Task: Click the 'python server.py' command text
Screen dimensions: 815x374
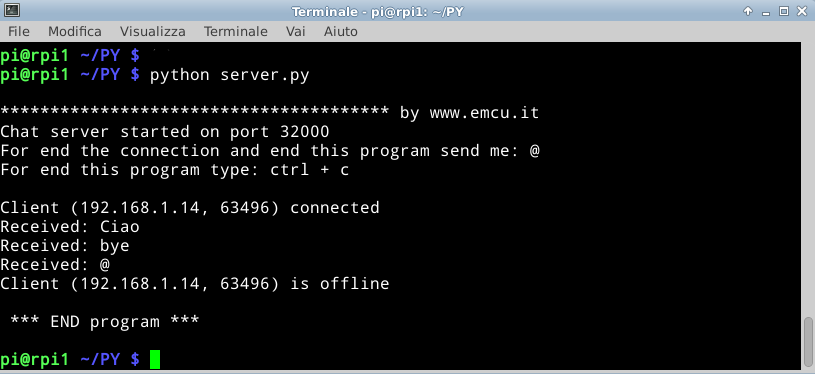Action: point(229,75)
